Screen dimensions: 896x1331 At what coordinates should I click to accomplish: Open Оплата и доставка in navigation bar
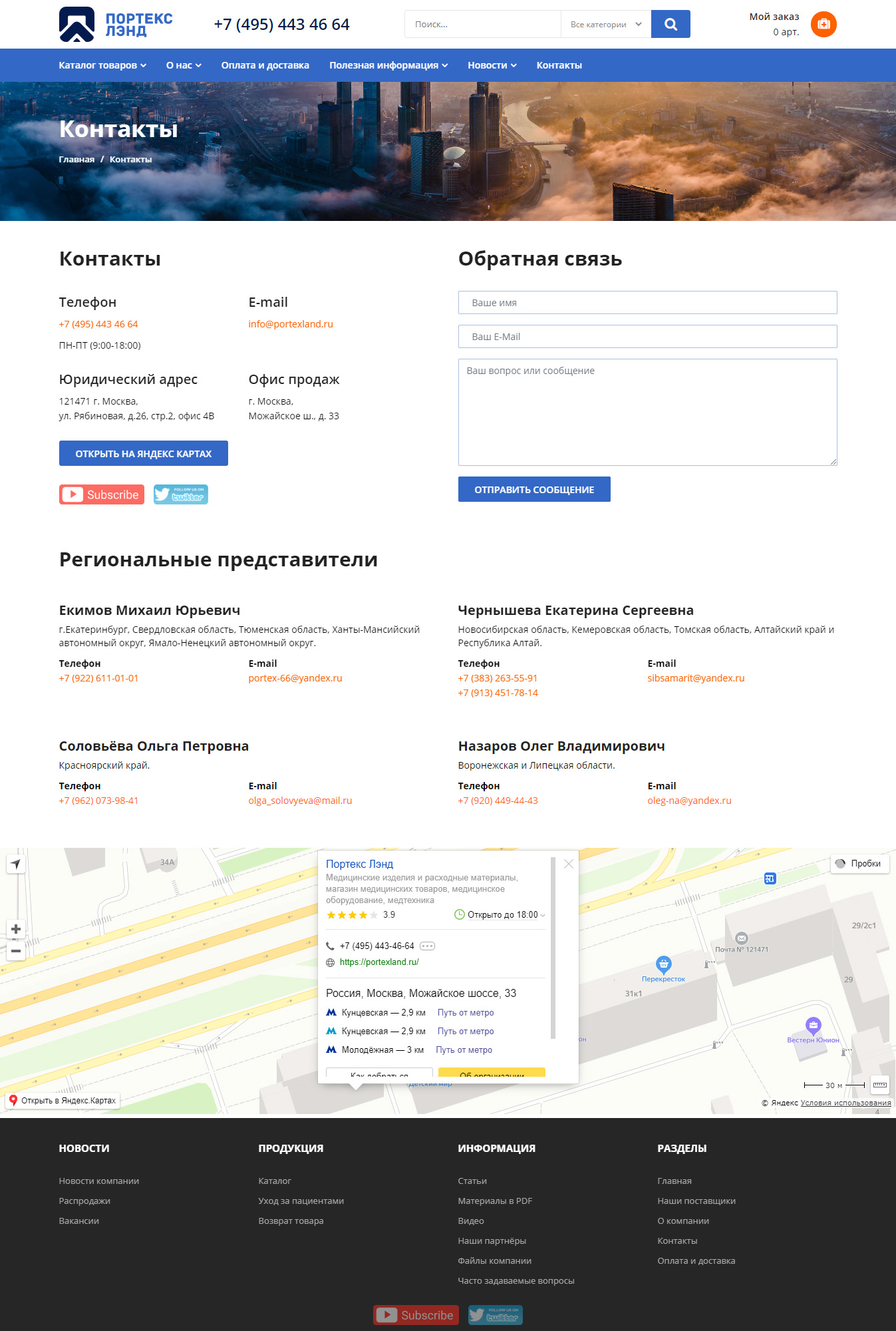click(265, 65)
